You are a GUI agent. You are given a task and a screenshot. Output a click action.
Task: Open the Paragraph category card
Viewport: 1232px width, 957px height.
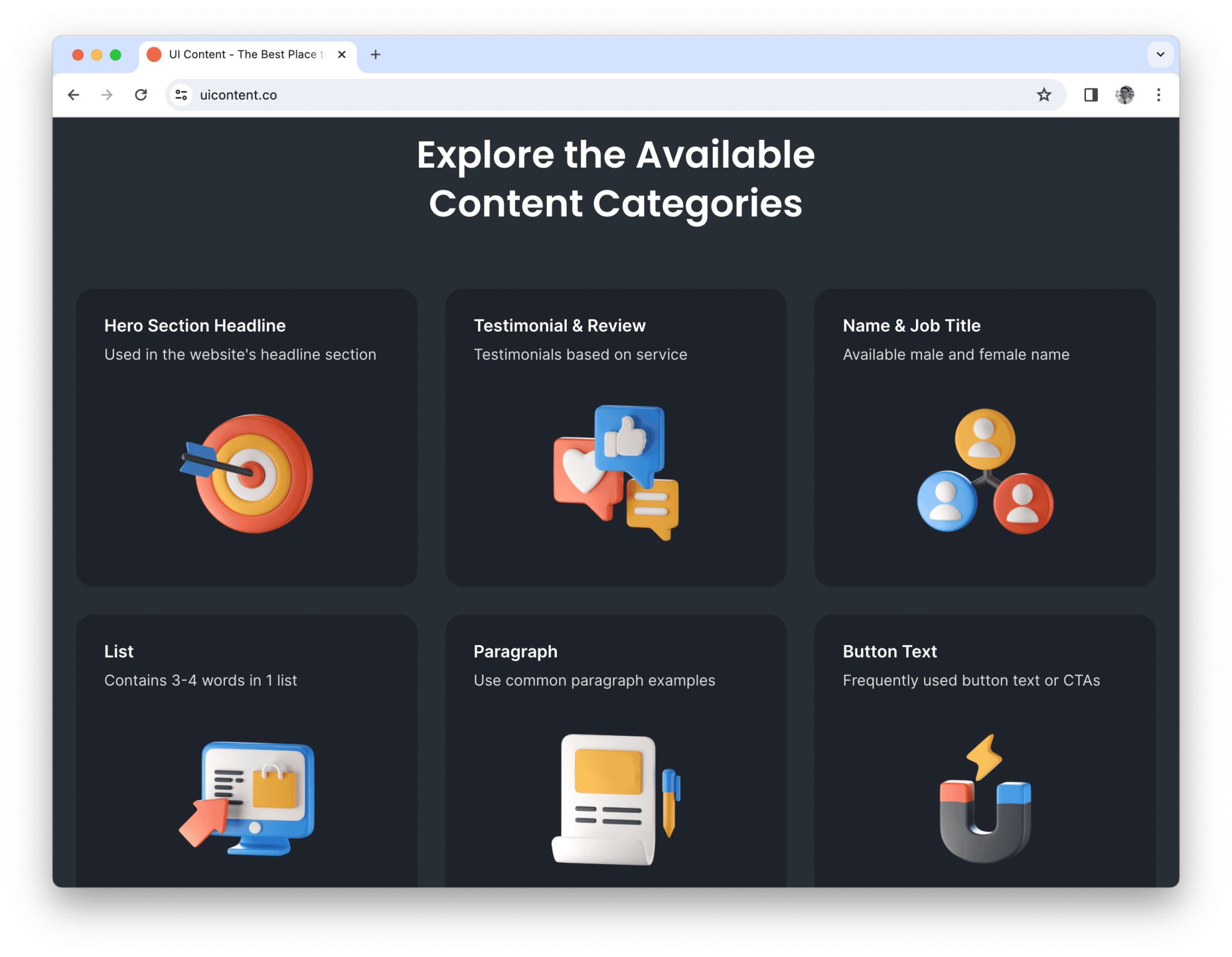[616, 751]
